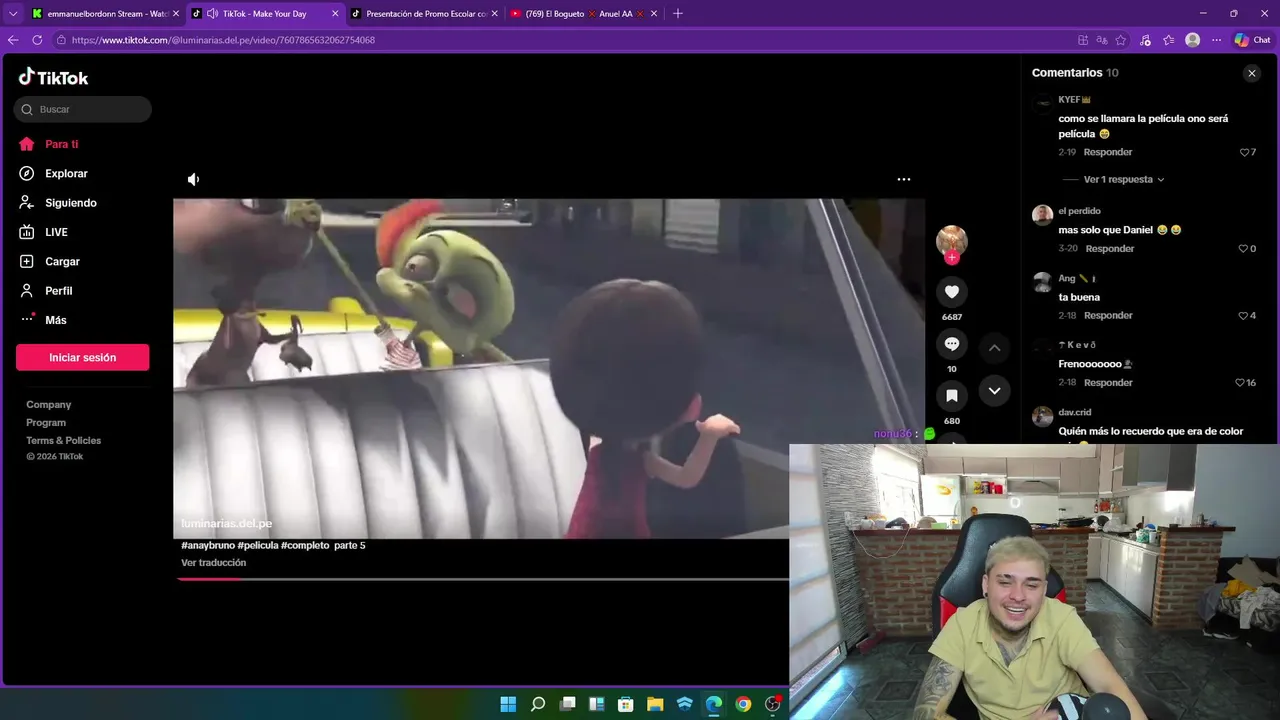Reply to el perdido's comment

(x=1110, y=248)
